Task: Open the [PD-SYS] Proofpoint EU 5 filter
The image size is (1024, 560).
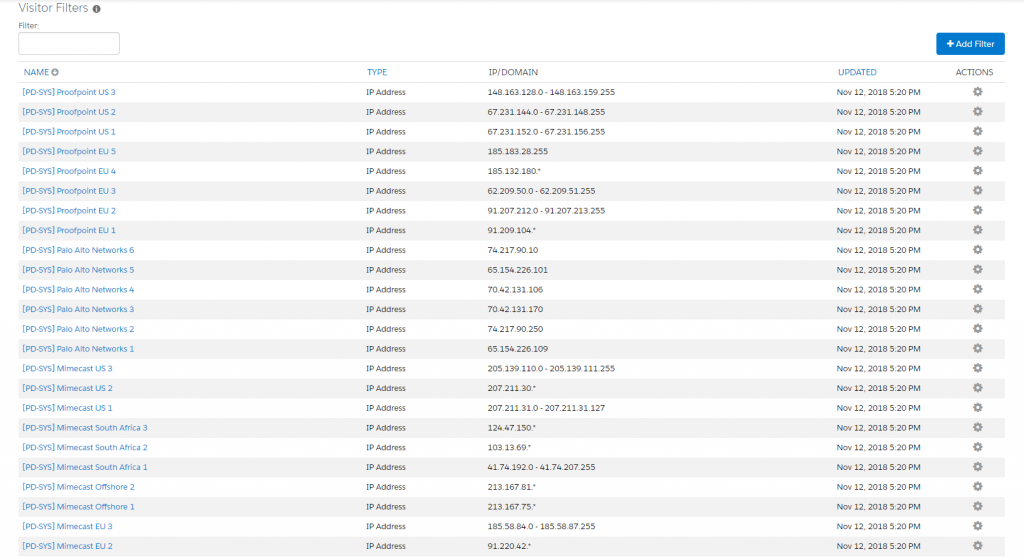Action: [x=69, y=151]
